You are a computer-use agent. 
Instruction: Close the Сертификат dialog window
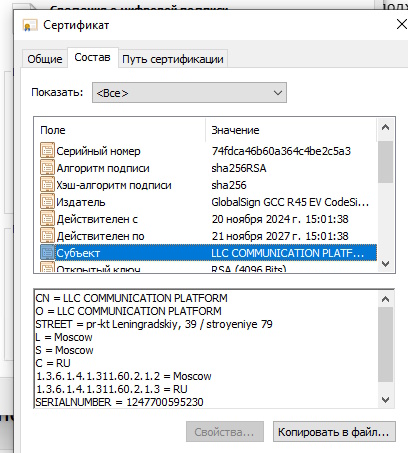point(401,24)
